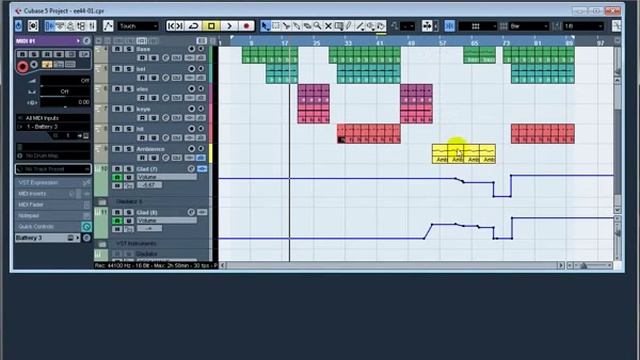Click the inspector delay slider showing 0.00
The image size is (640, 360).
click(64, 102)
